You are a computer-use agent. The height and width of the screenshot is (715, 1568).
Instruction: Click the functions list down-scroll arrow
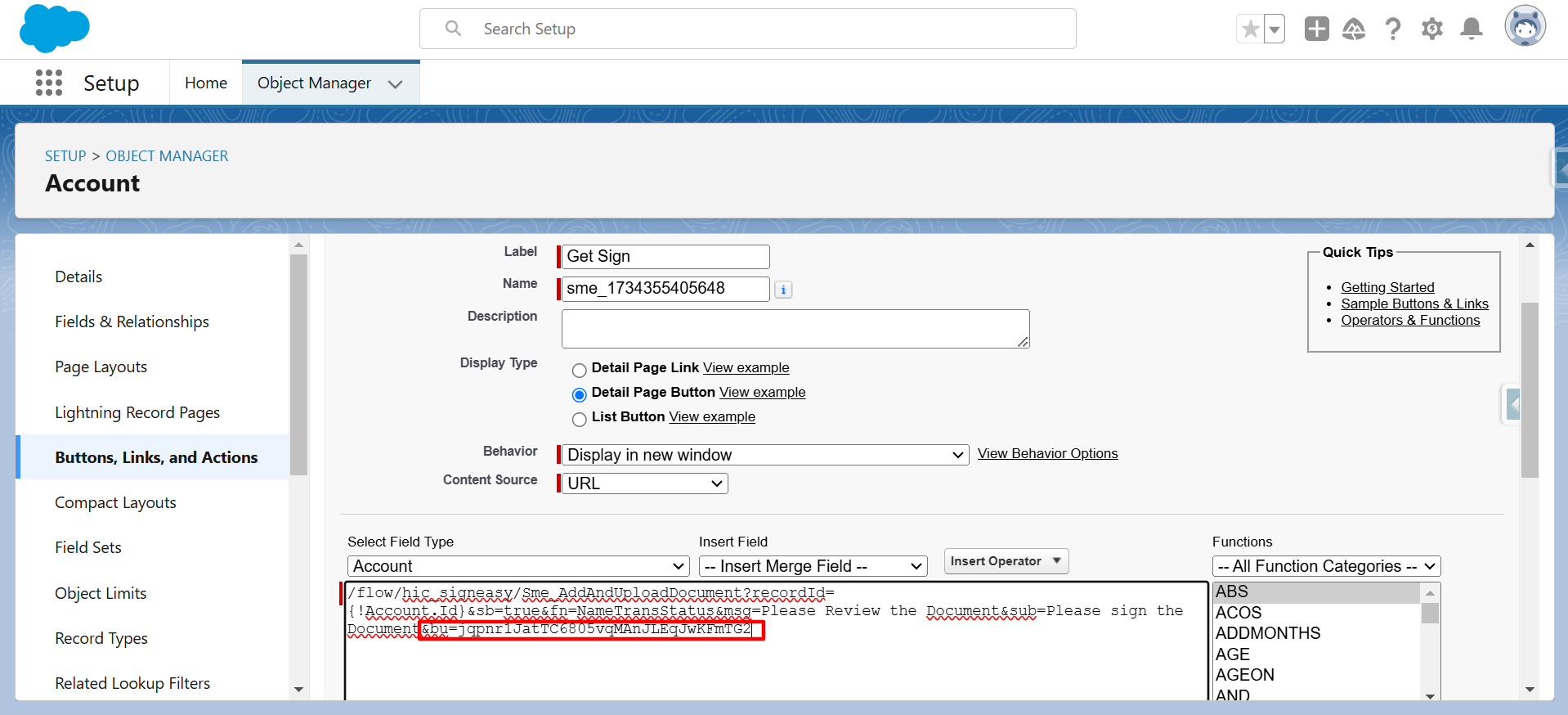click(1430, 695)
